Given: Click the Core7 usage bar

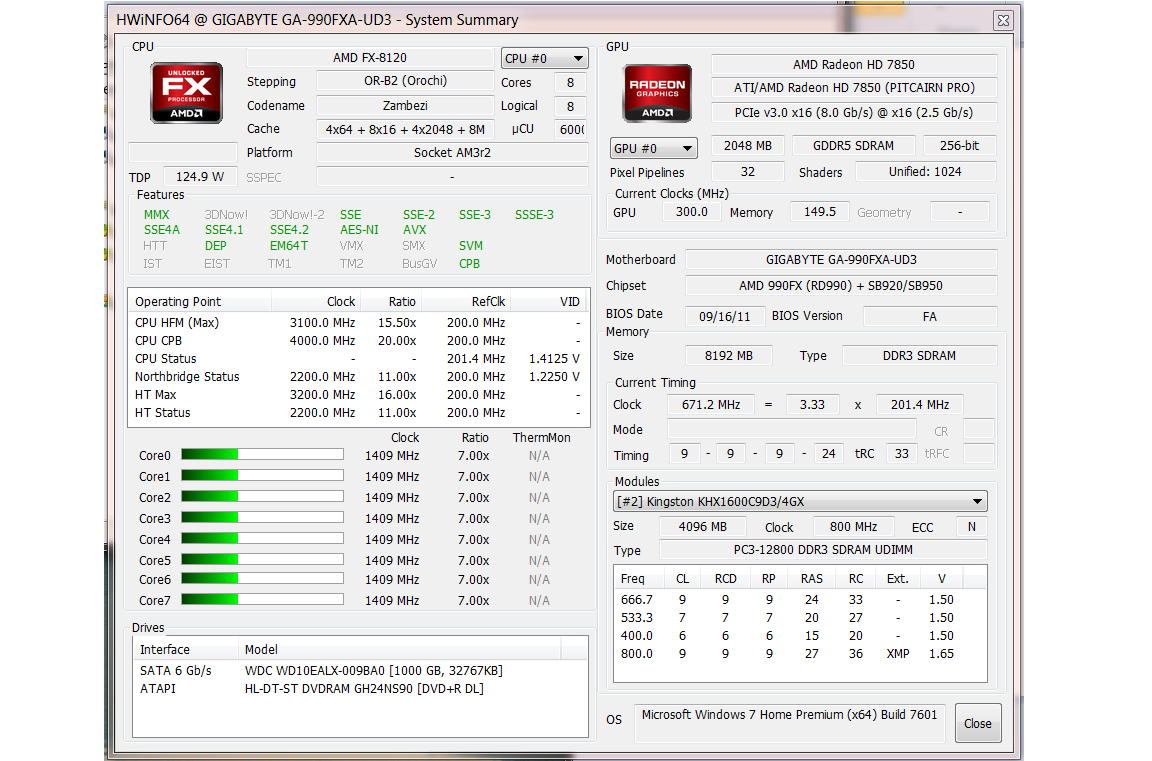Looking at the screenshot, I should pos(262,599).
